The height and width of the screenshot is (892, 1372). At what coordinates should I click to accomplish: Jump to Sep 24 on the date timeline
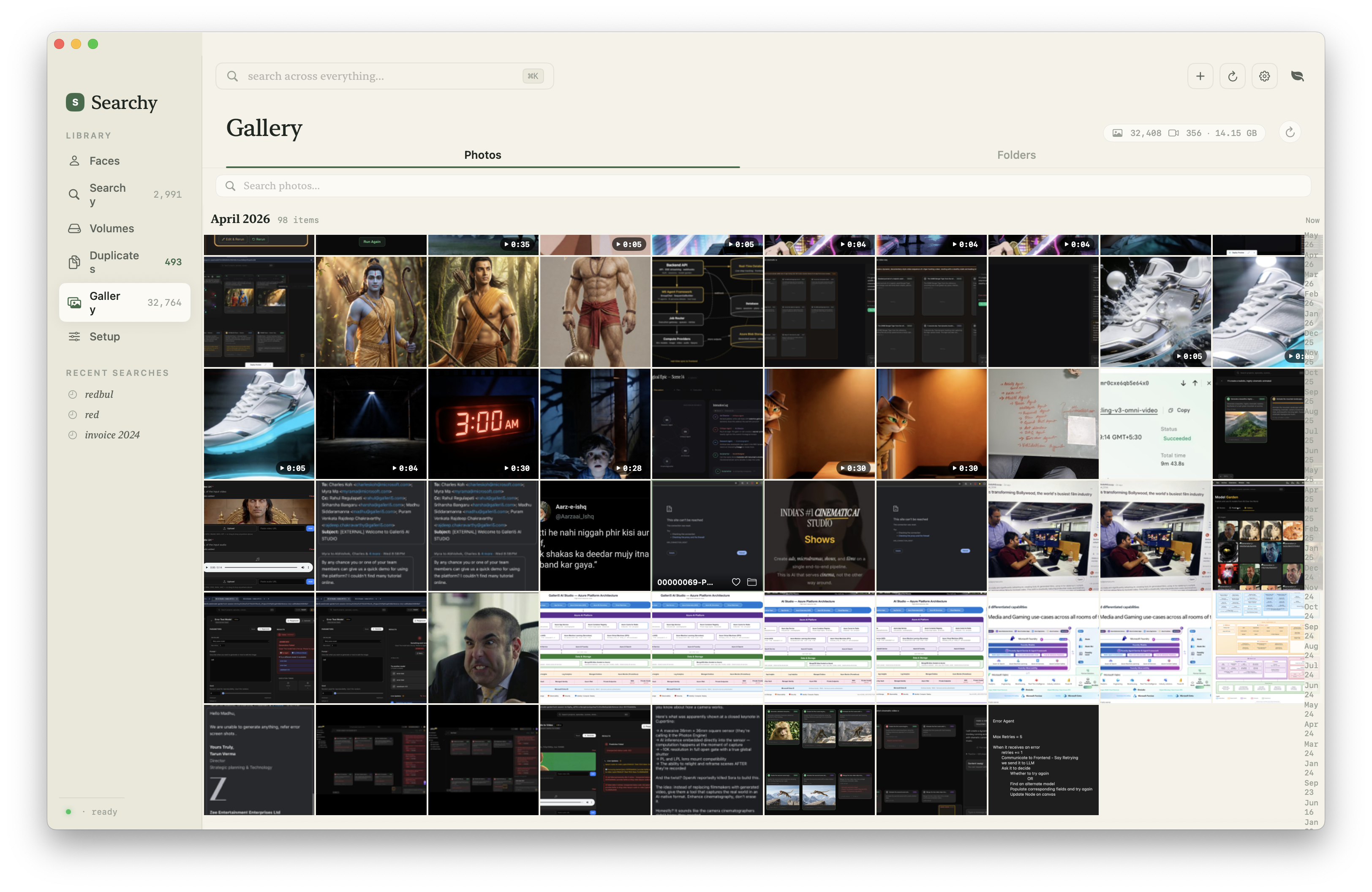click(1311, 631)
